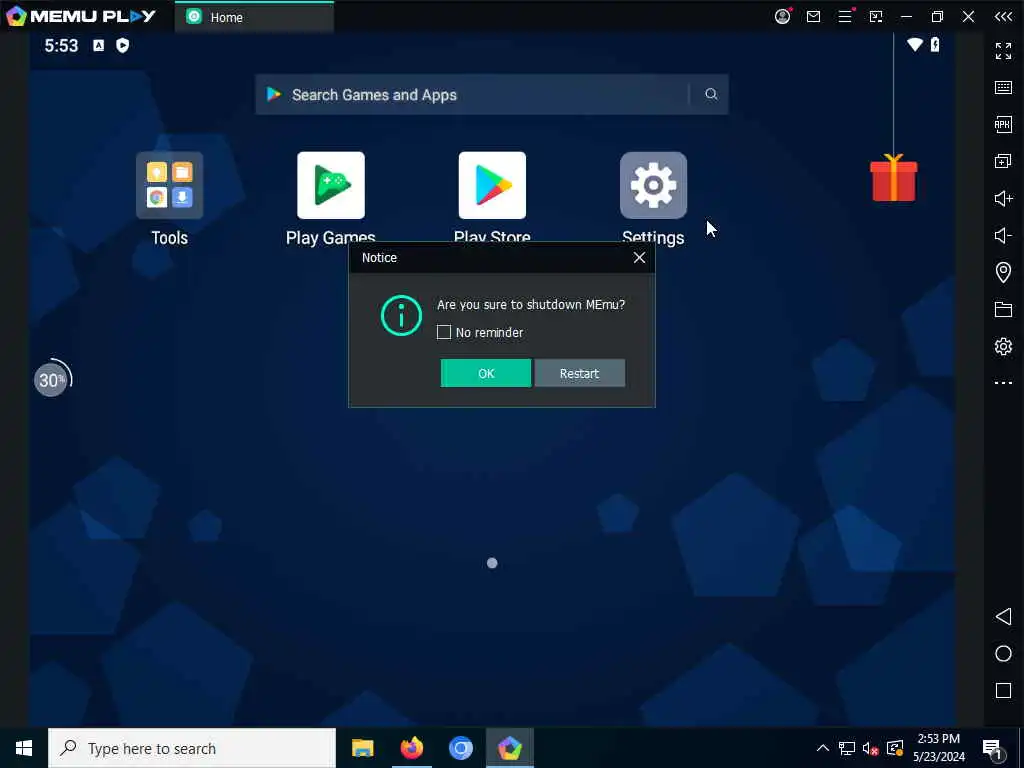Increase volume with sidebar speaker plus
Image resolution: width=1024 pixels, height=768 pixels.
pos(1003,198)
